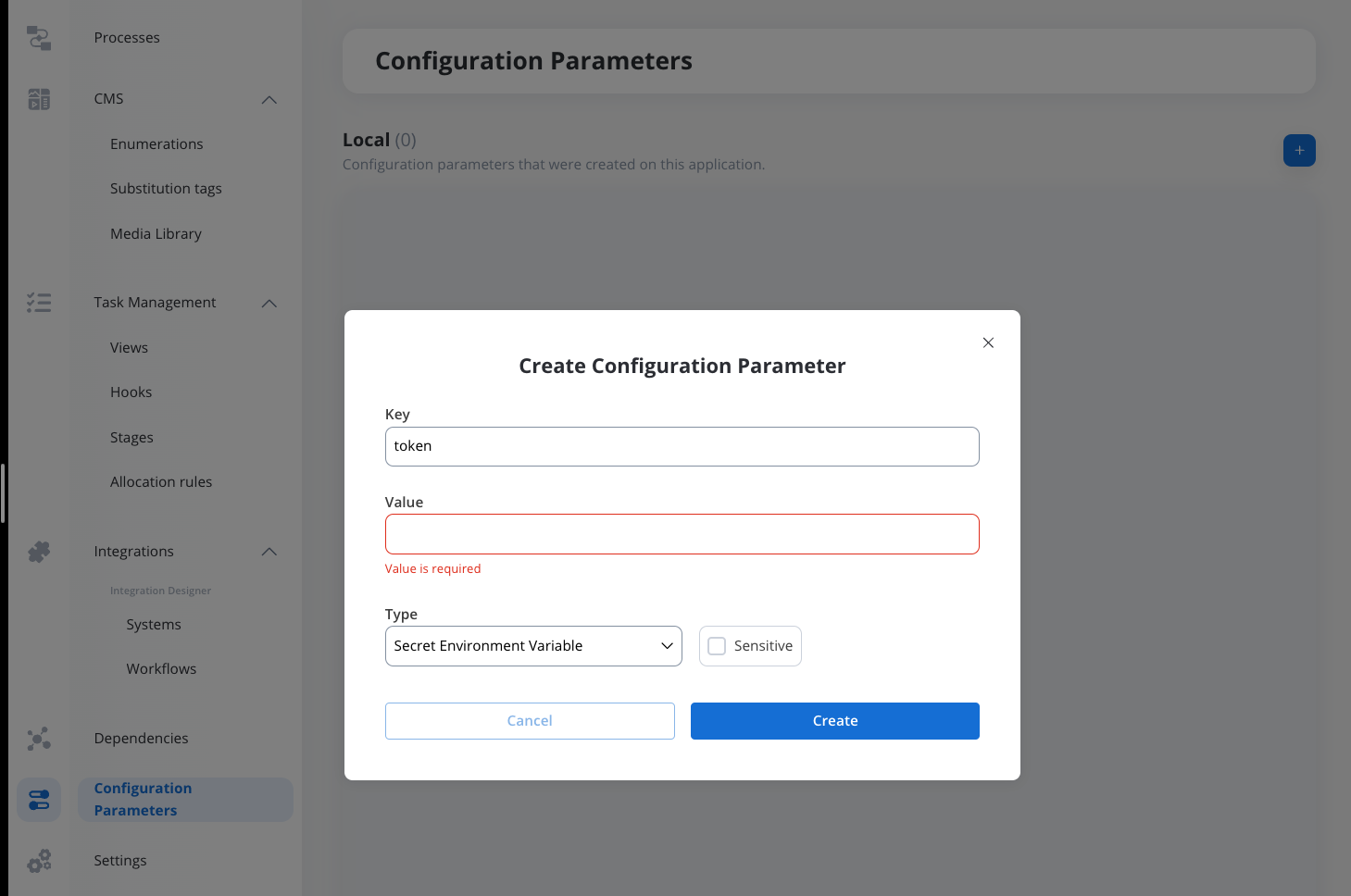Go to Allocation rules

pos(161,482)
